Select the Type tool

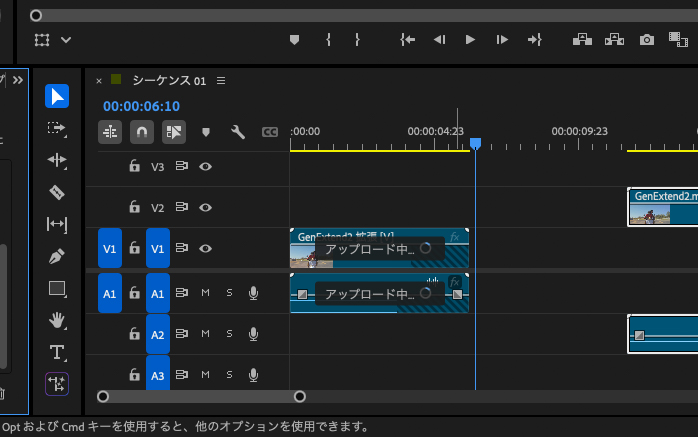(57, 352)
